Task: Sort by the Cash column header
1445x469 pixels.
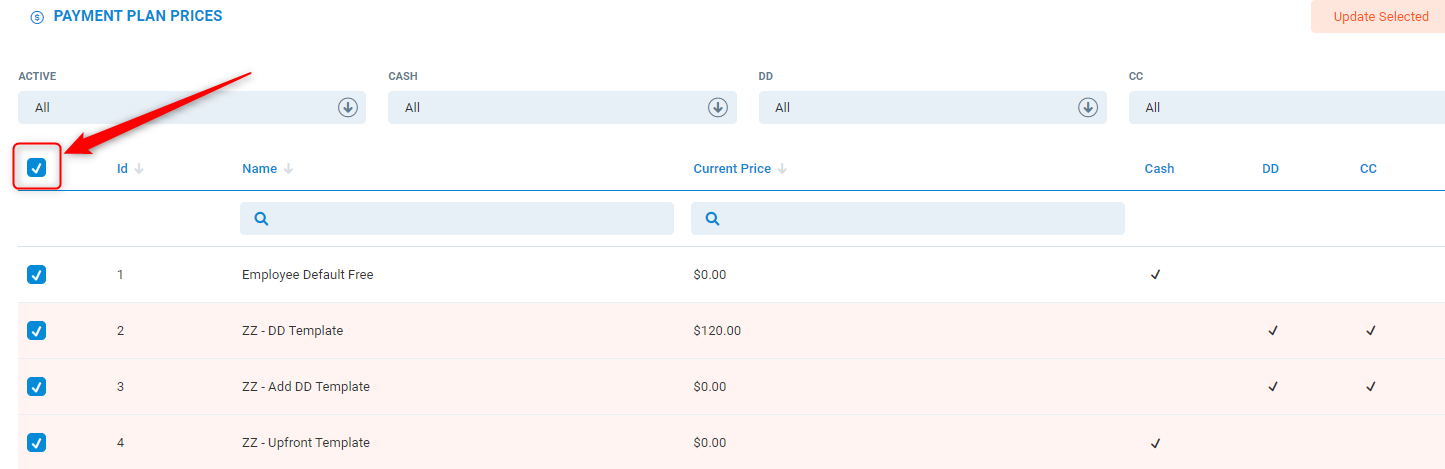Action: [x=1159, y=169]
